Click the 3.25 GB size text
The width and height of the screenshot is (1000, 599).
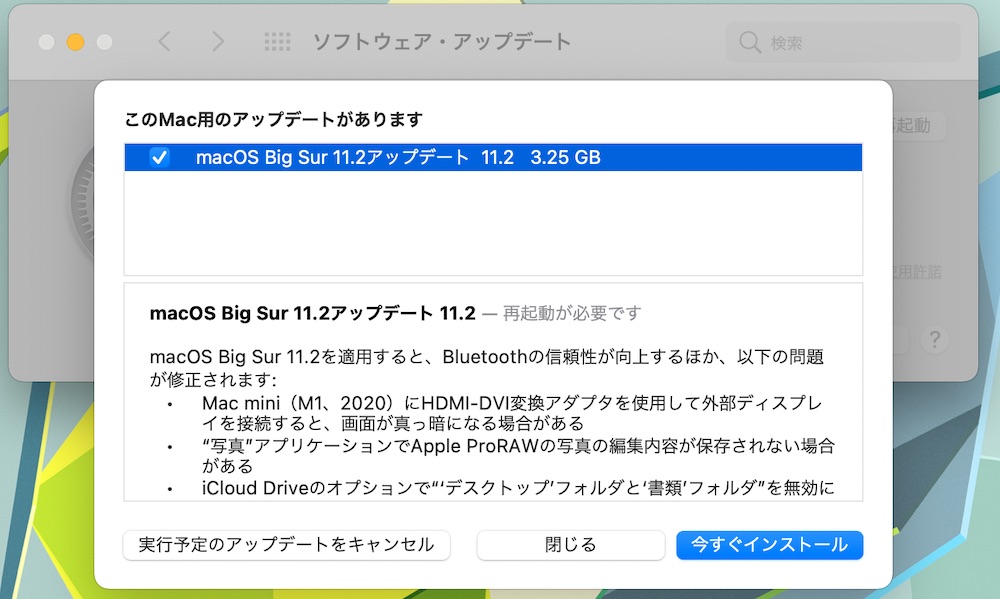click(566, 158)
